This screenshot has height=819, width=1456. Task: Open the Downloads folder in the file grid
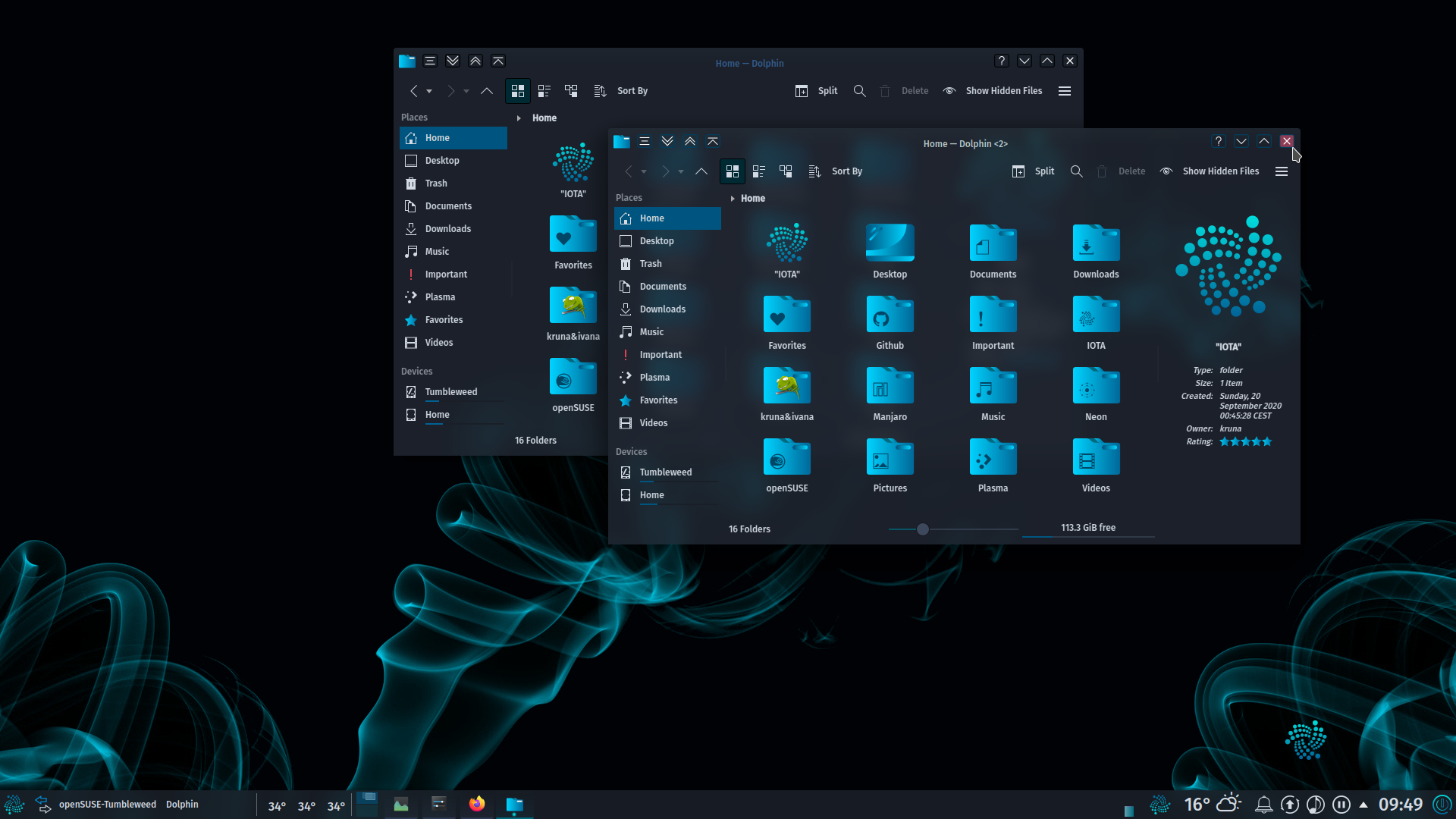point(1096,251)
